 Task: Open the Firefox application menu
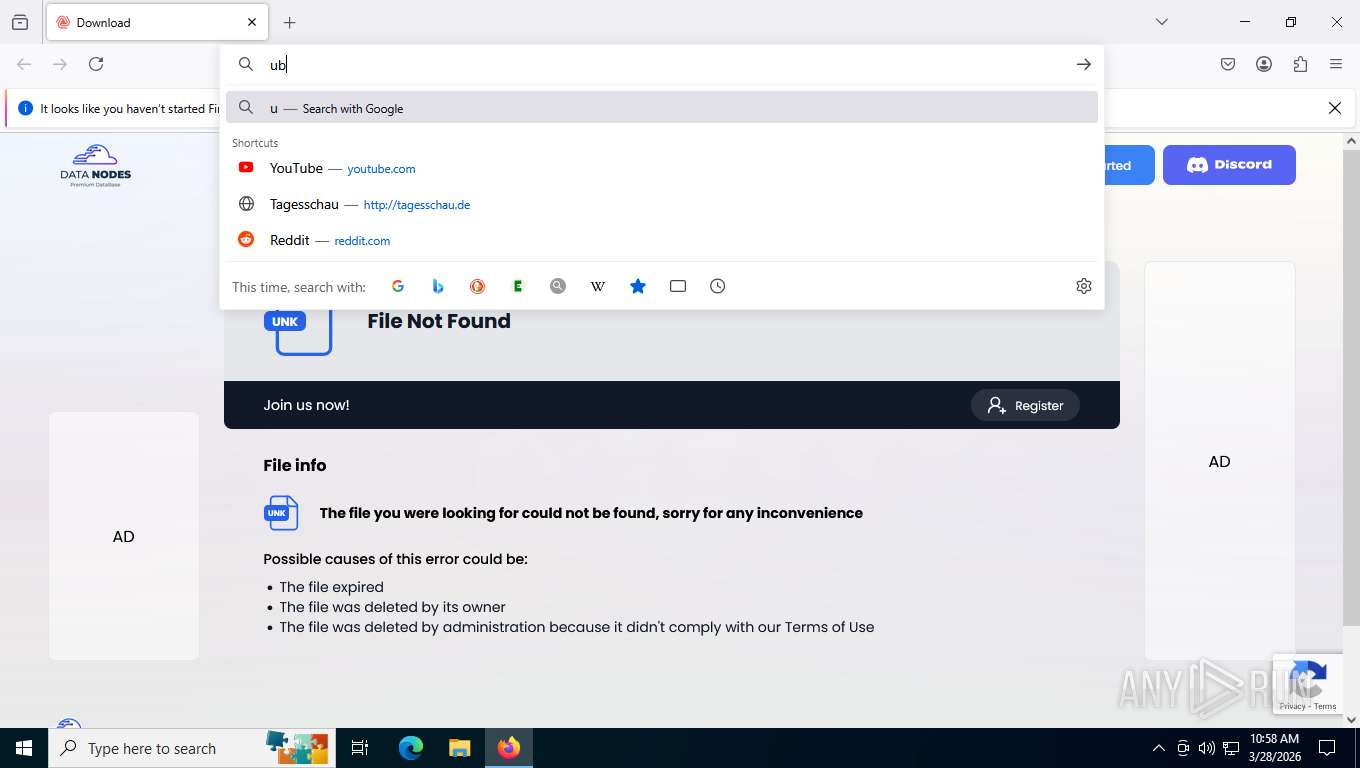click(1336, 64)
